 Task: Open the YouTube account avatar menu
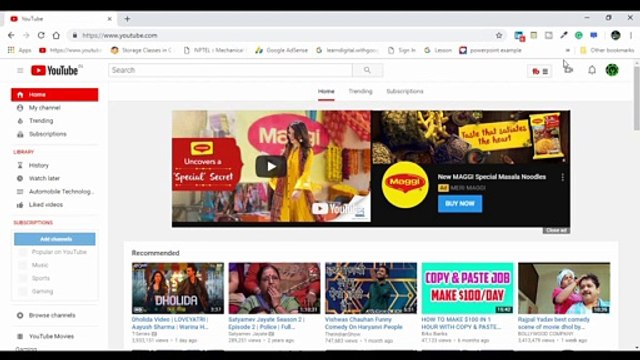[611, 70]
